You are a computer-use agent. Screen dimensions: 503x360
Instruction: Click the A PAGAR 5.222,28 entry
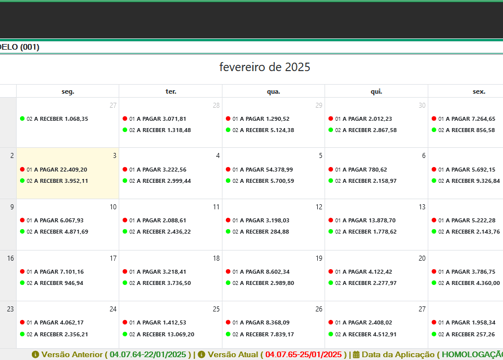[463, 220]
